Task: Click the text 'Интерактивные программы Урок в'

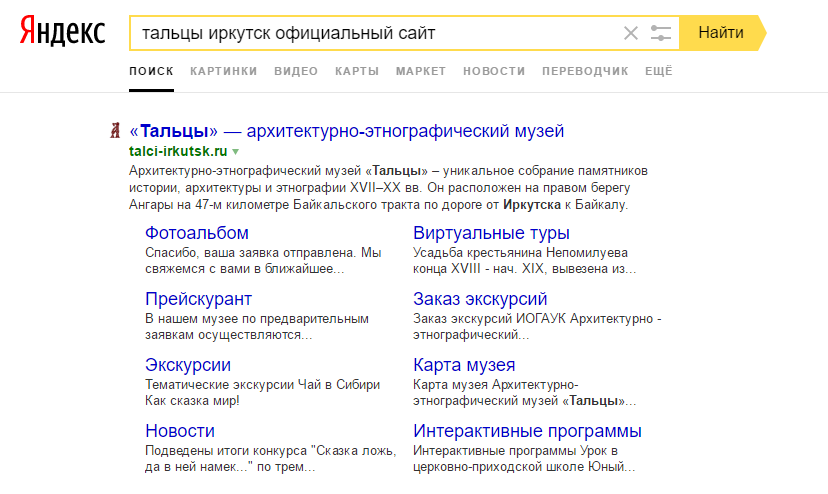Action: [515, 451]
